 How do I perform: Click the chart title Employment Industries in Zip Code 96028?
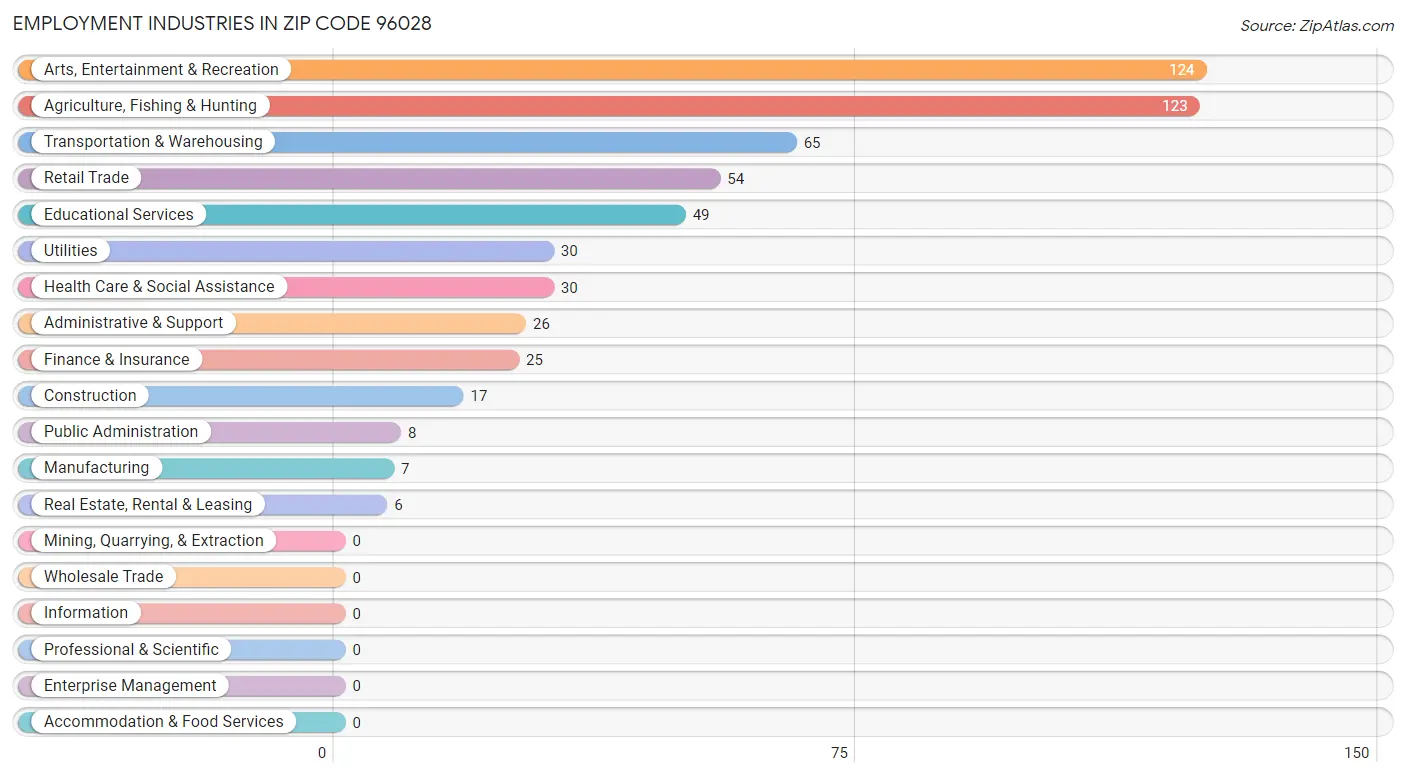point(222,23)
